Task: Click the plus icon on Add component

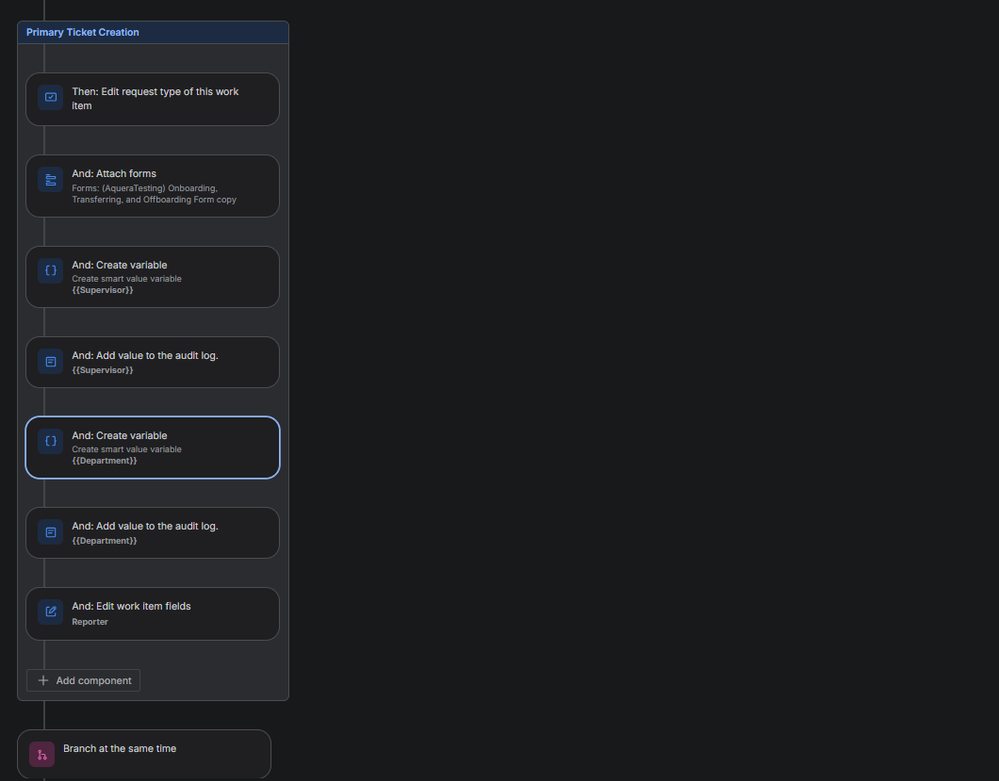Action: coord(43,680)
